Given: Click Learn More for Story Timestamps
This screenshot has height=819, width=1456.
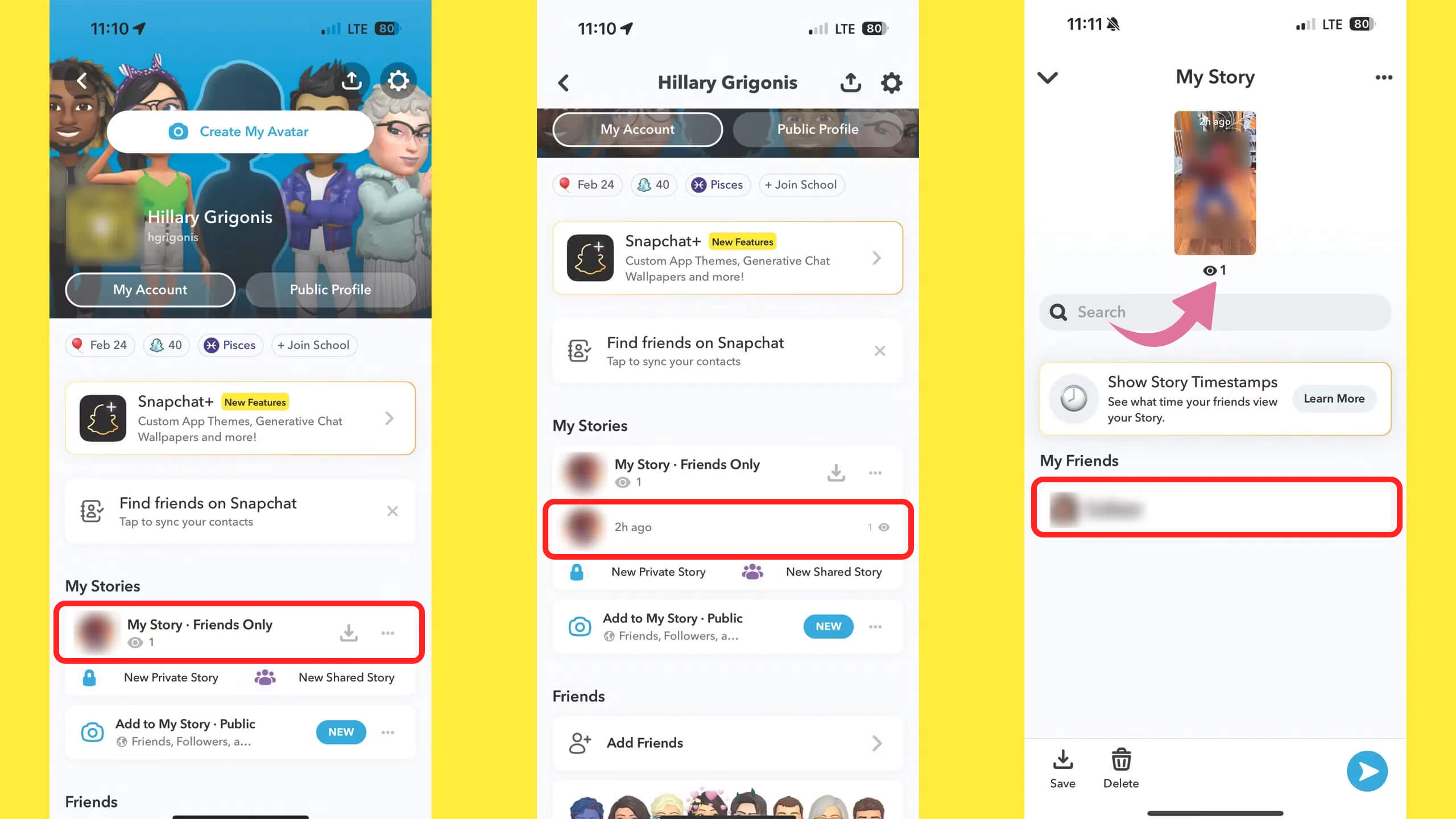Looking at the screenshot, I should [1333, 398].
